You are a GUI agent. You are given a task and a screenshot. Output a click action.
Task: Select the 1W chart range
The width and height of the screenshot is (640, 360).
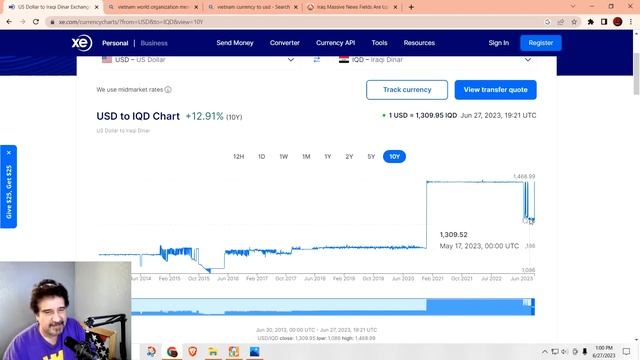tap(284, 156)
